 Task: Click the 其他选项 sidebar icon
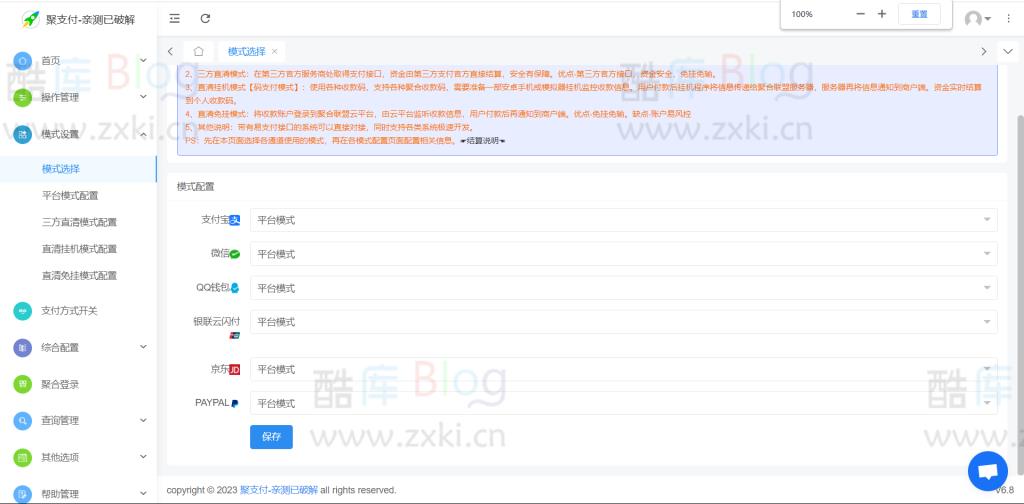tap(22, 457)
